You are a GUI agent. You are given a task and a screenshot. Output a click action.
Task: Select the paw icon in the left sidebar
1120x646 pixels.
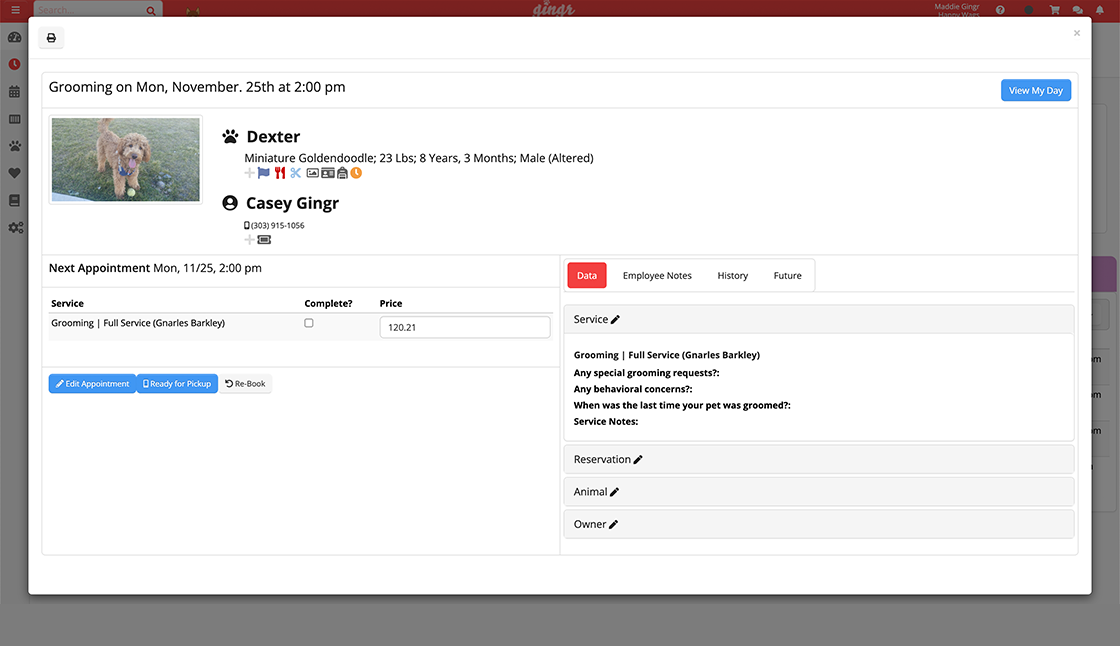coord(14,146)
